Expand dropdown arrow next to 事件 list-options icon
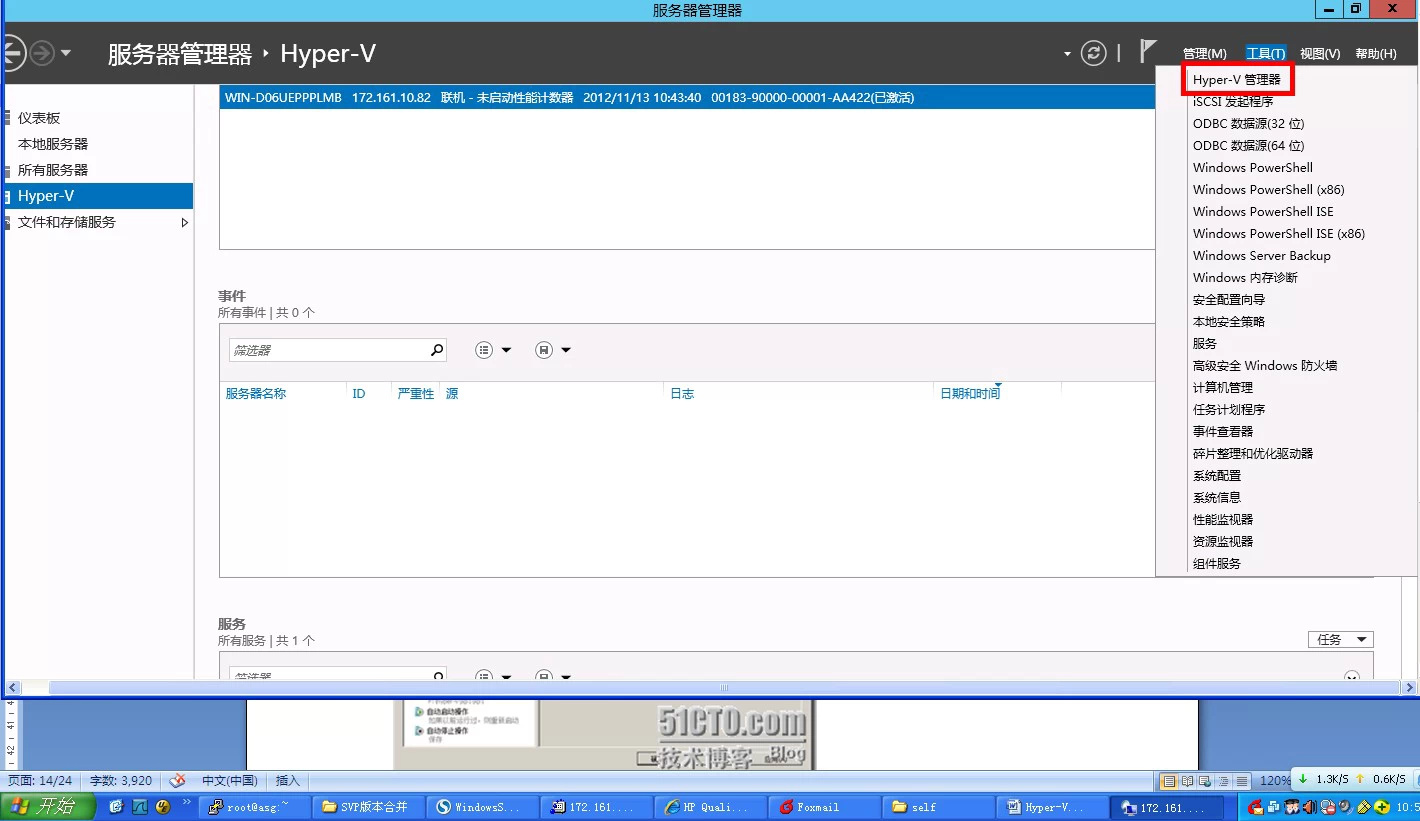Screen dimensions: 1420x821 click(506, 350)
